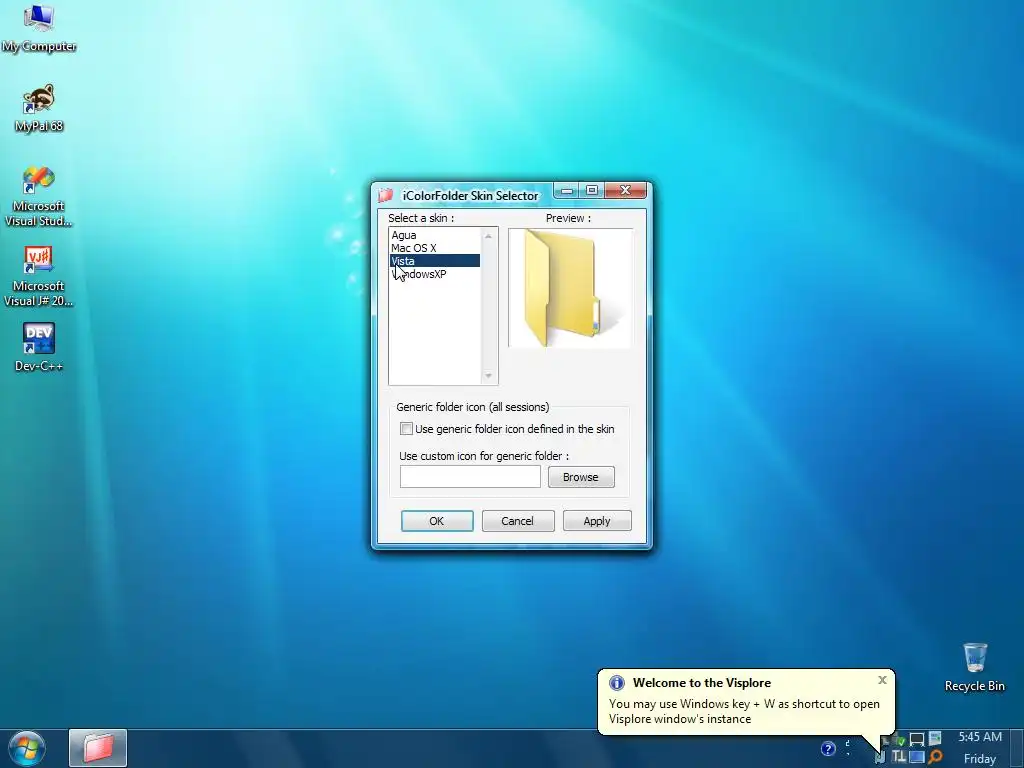Dismiss the Visplore welcome balloon
This screenshot has width=1024, height=768.
(x=882, y=680)
